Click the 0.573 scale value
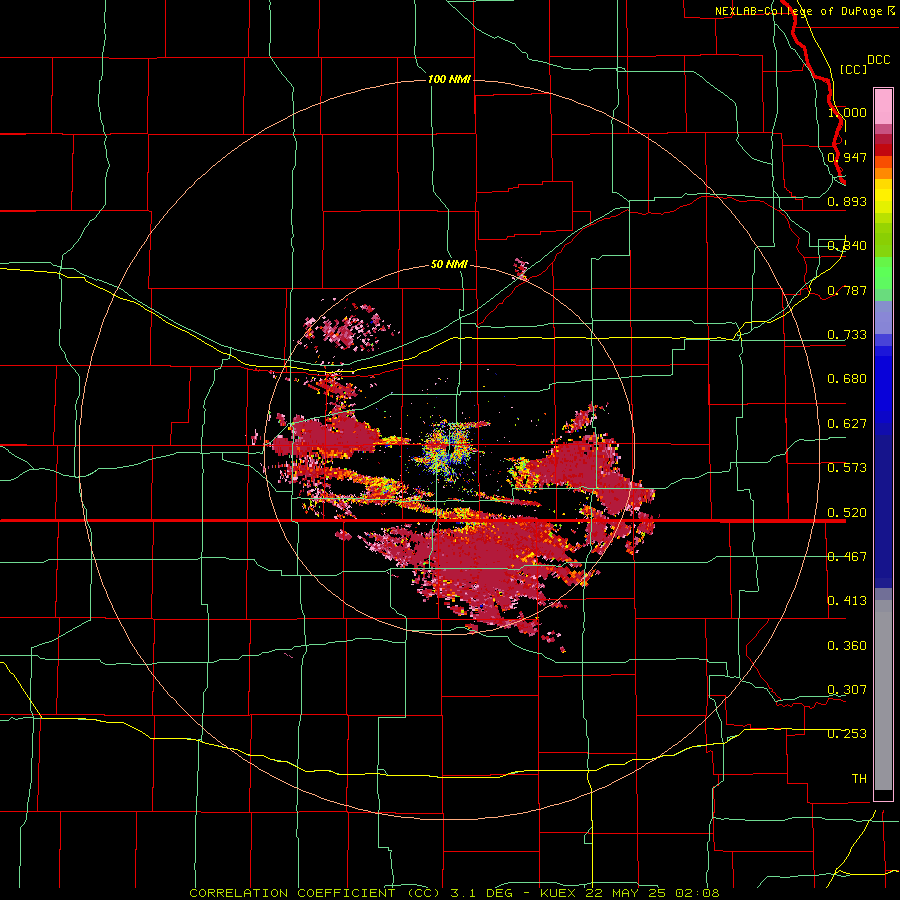The width and height of the screenshot is (900, 900). 847,468
